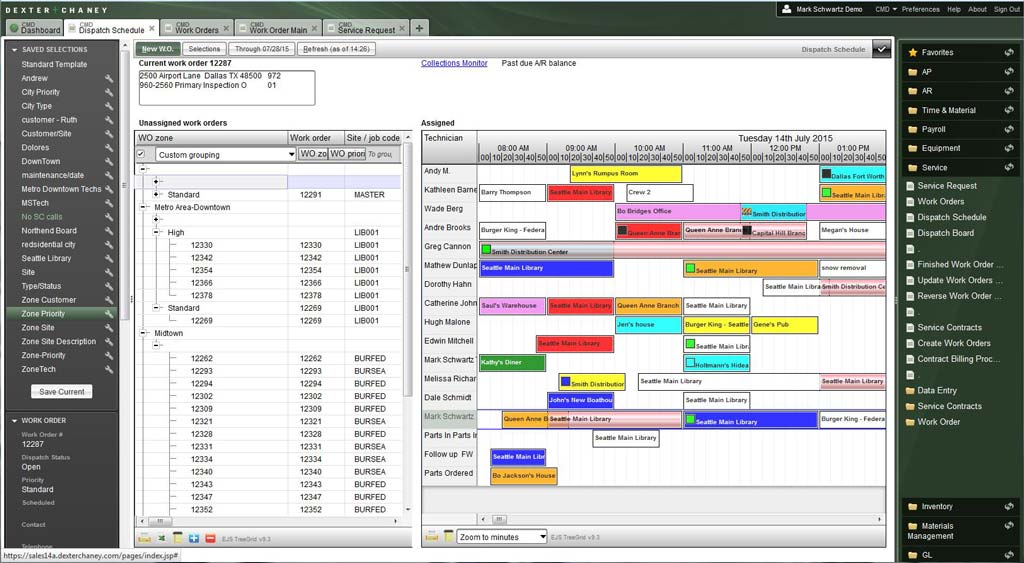1024x563 pixels.
Task: Expand the Standard group with order 12291
Action: (x=156, y=195)
